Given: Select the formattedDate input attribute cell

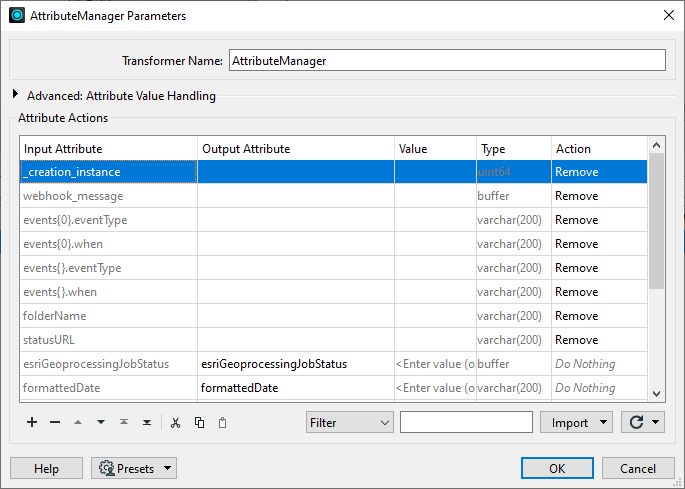Looking at the screenshot, I should (108, 388).
